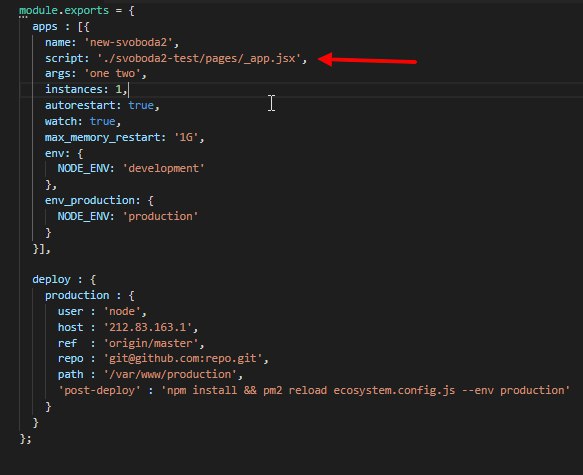Viewport: 583px width, 475px height.
Task: Click the 'production' key under deploy
Action: pos(77,295)
